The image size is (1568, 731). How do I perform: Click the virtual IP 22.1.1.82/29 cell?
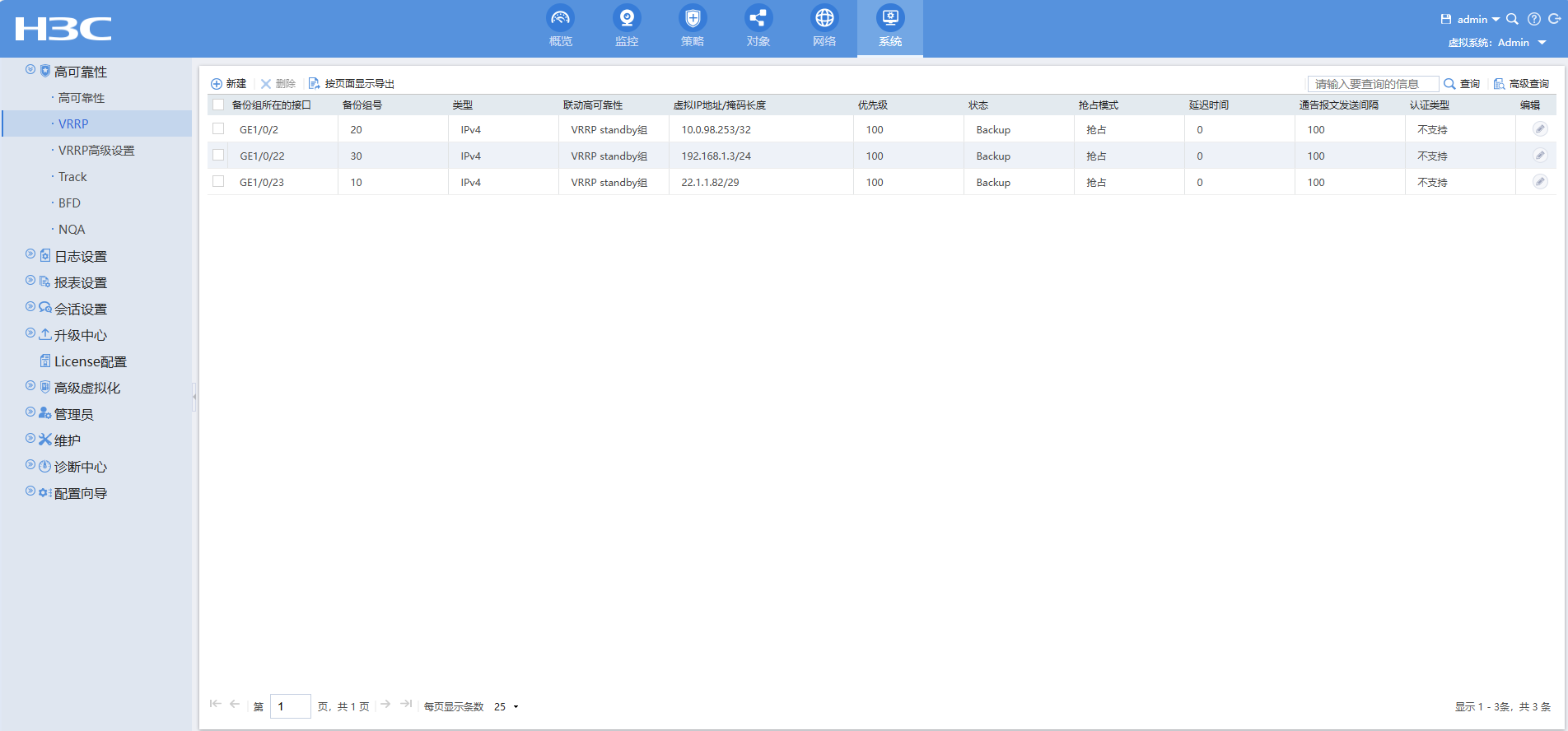(x=710, y=183)
